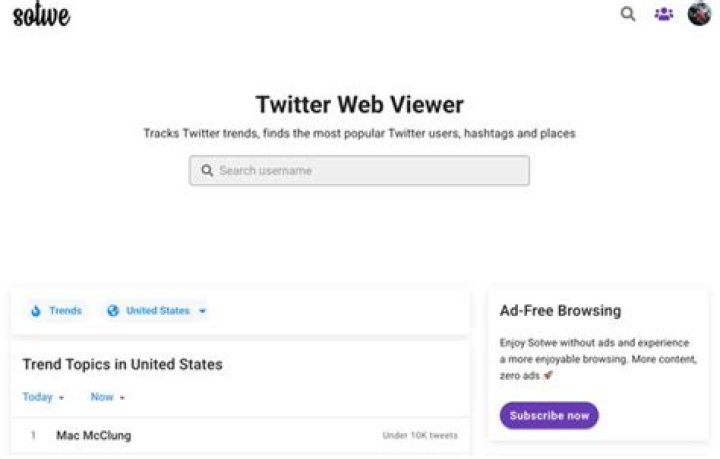This screenshot has height=459, width=720.
Task: Click the Sotwe logo
Action: 41,16
